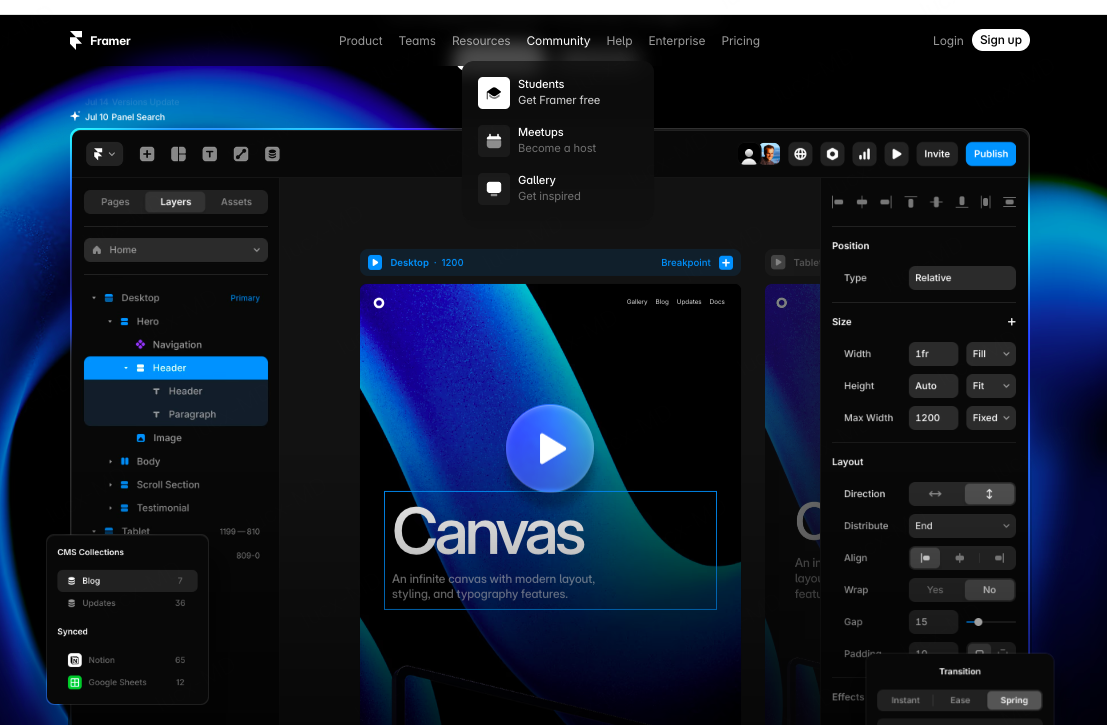The image size is (1107, 725).
Task: Set Align to end (right)
Action: (x=998, y=558)
